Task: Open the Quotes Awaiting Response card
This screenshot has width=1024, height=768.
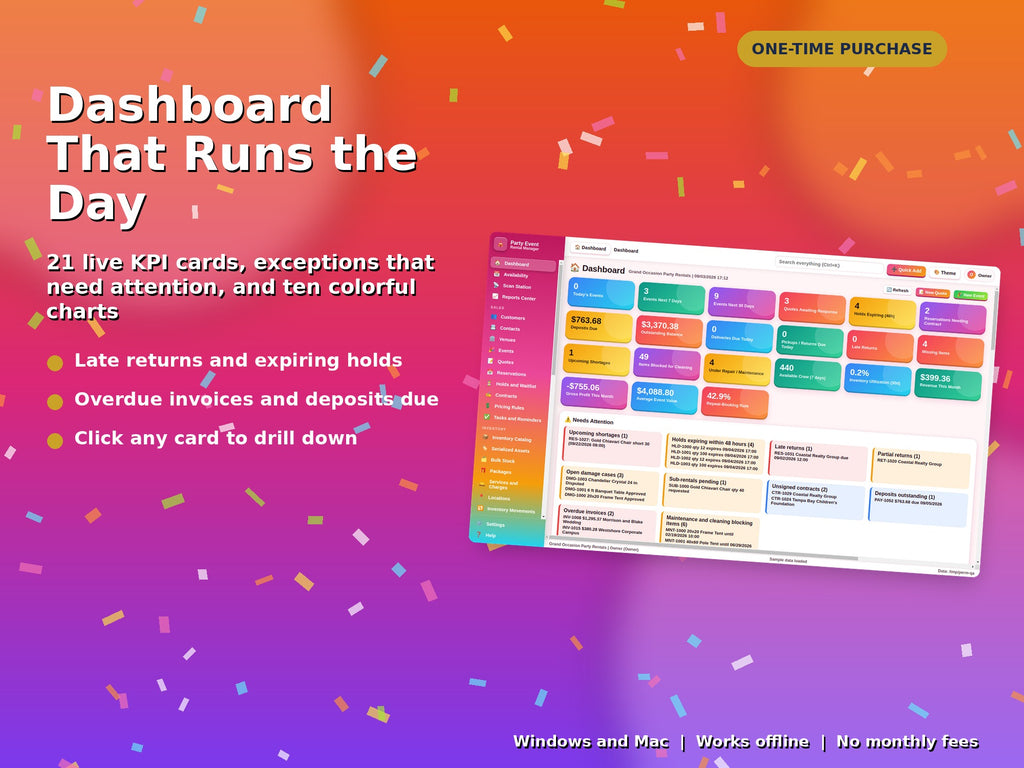Action: coord(812,308)
